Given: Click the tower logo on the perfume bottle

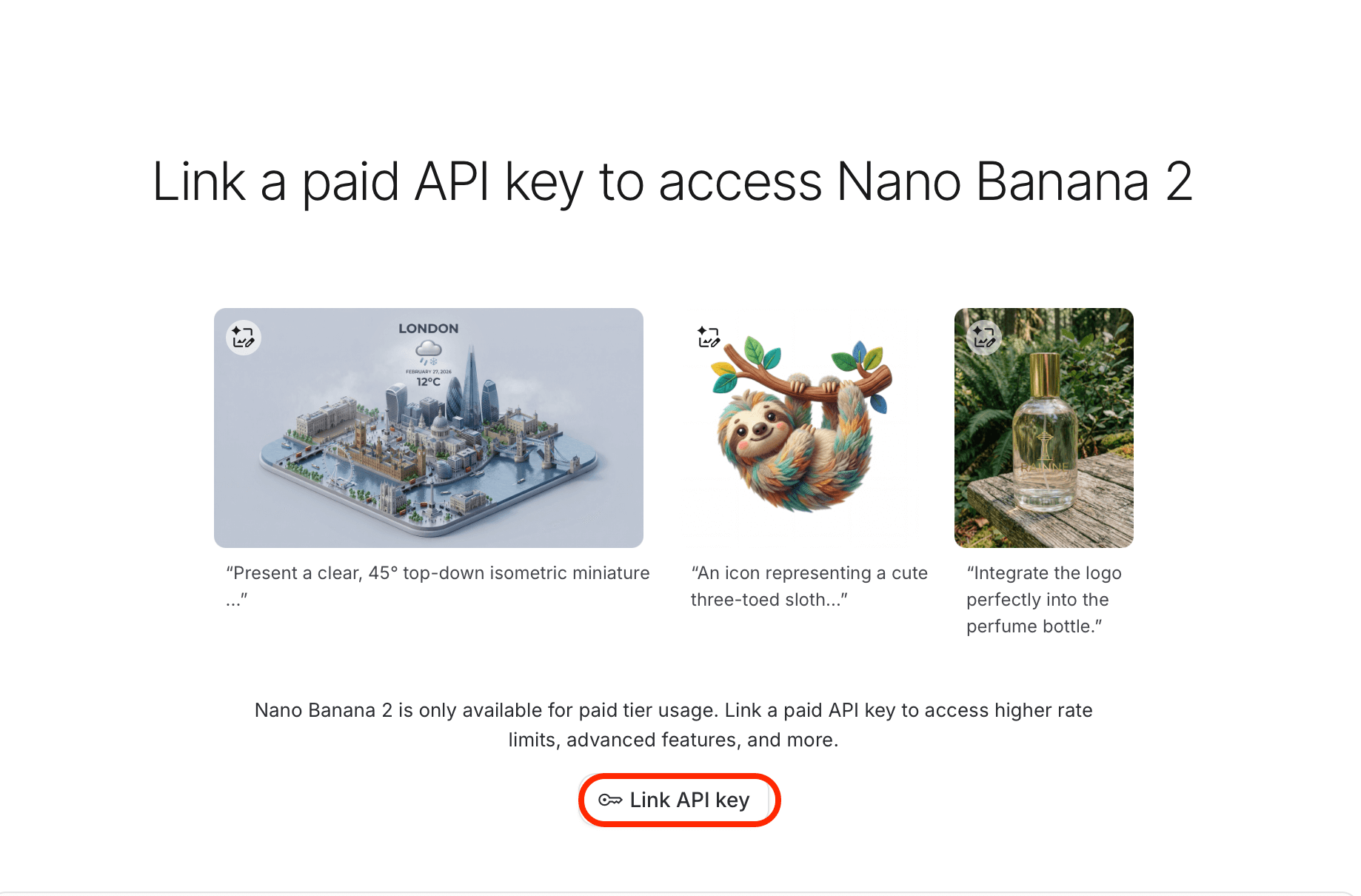Looking at the screenshot, I should pyautogui.click(x=1044, y=445).
